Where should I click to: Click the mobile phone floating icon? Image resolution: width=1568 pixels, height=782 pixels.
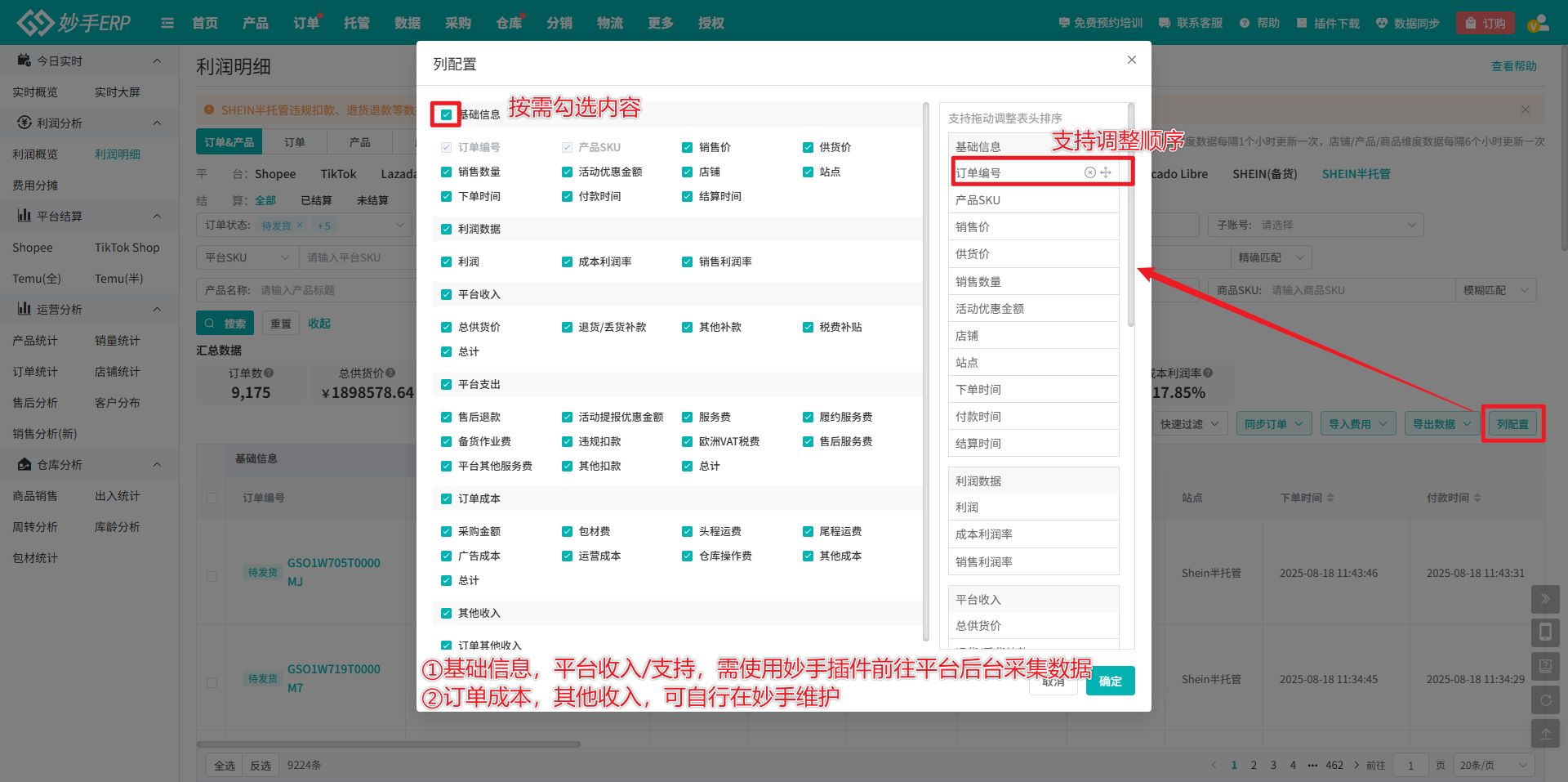click(x=1545, y=632)
